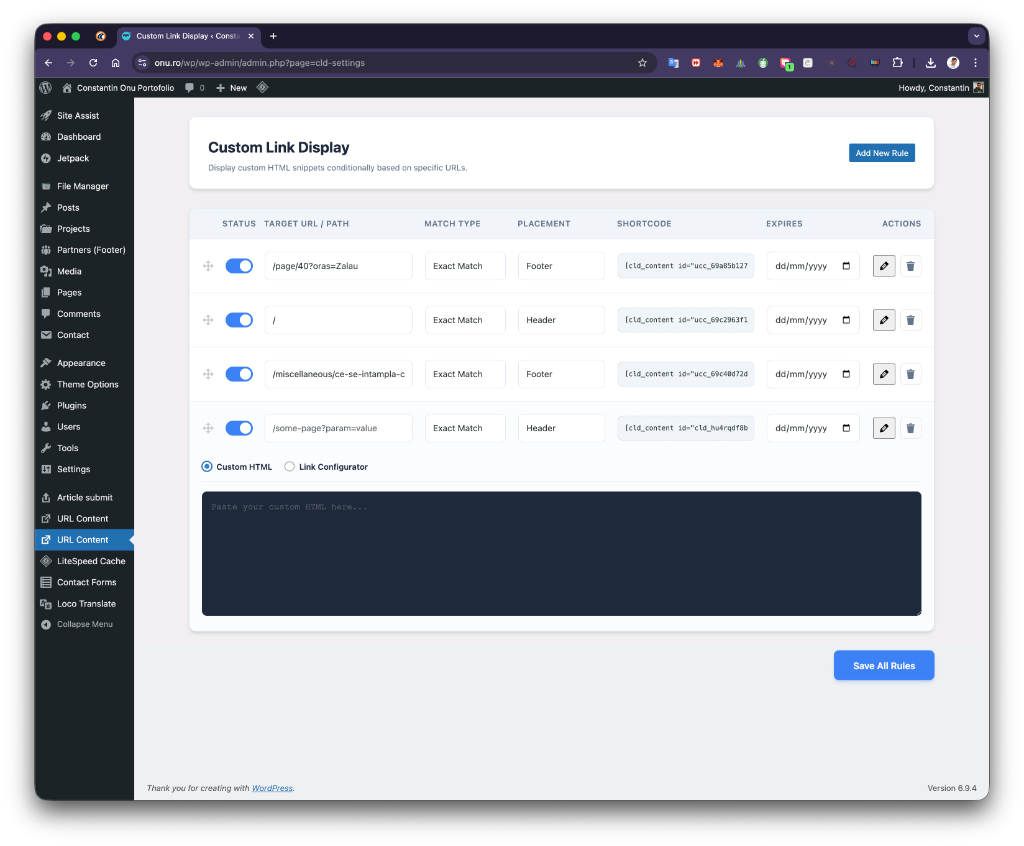This screenshot has width=1024, height=846.
Task: Open Dashboard in WordPress sidebar
Action: click(x=79, y=137)
